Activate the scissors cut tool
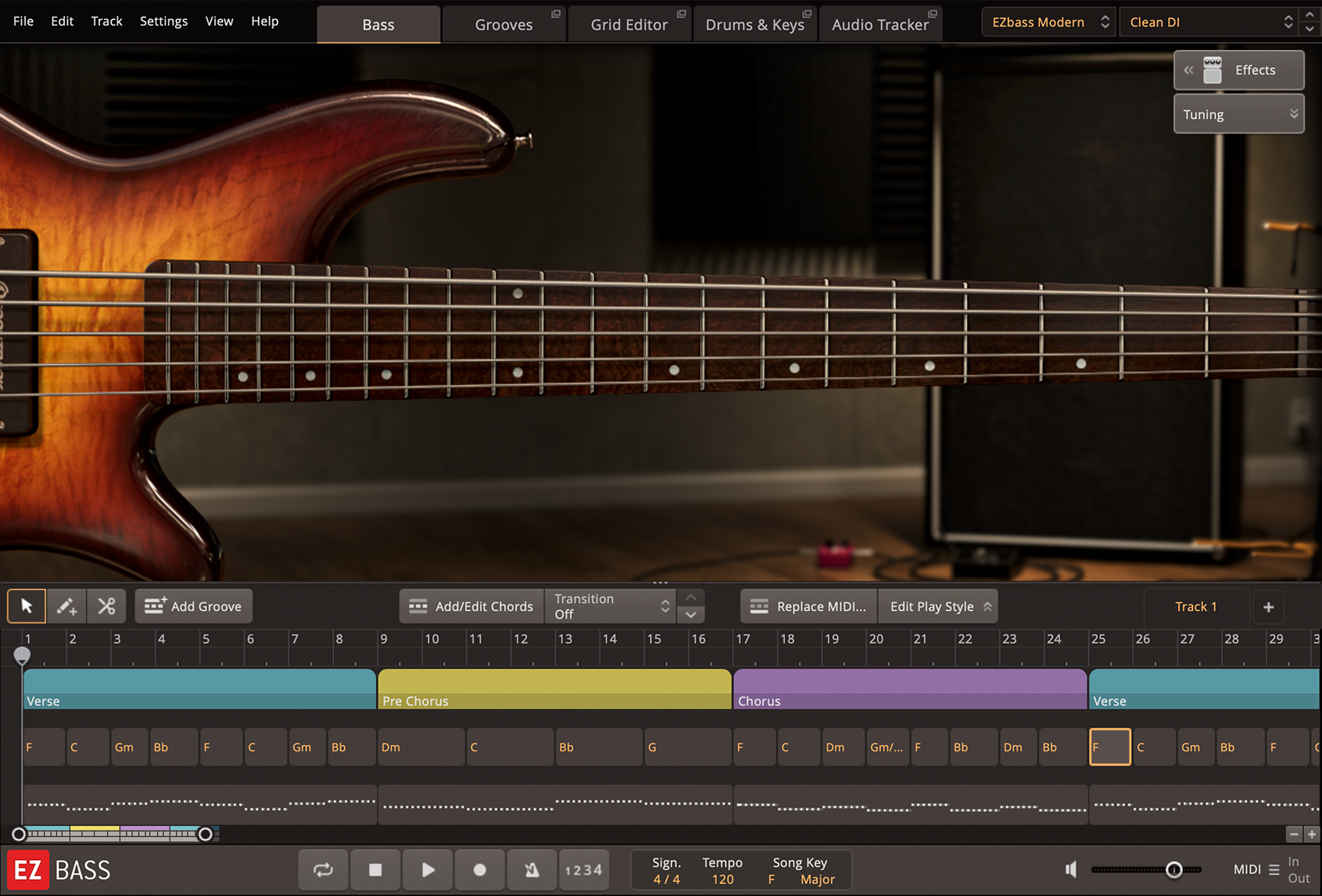This screenshot has width=1322, height=896. 106,606
